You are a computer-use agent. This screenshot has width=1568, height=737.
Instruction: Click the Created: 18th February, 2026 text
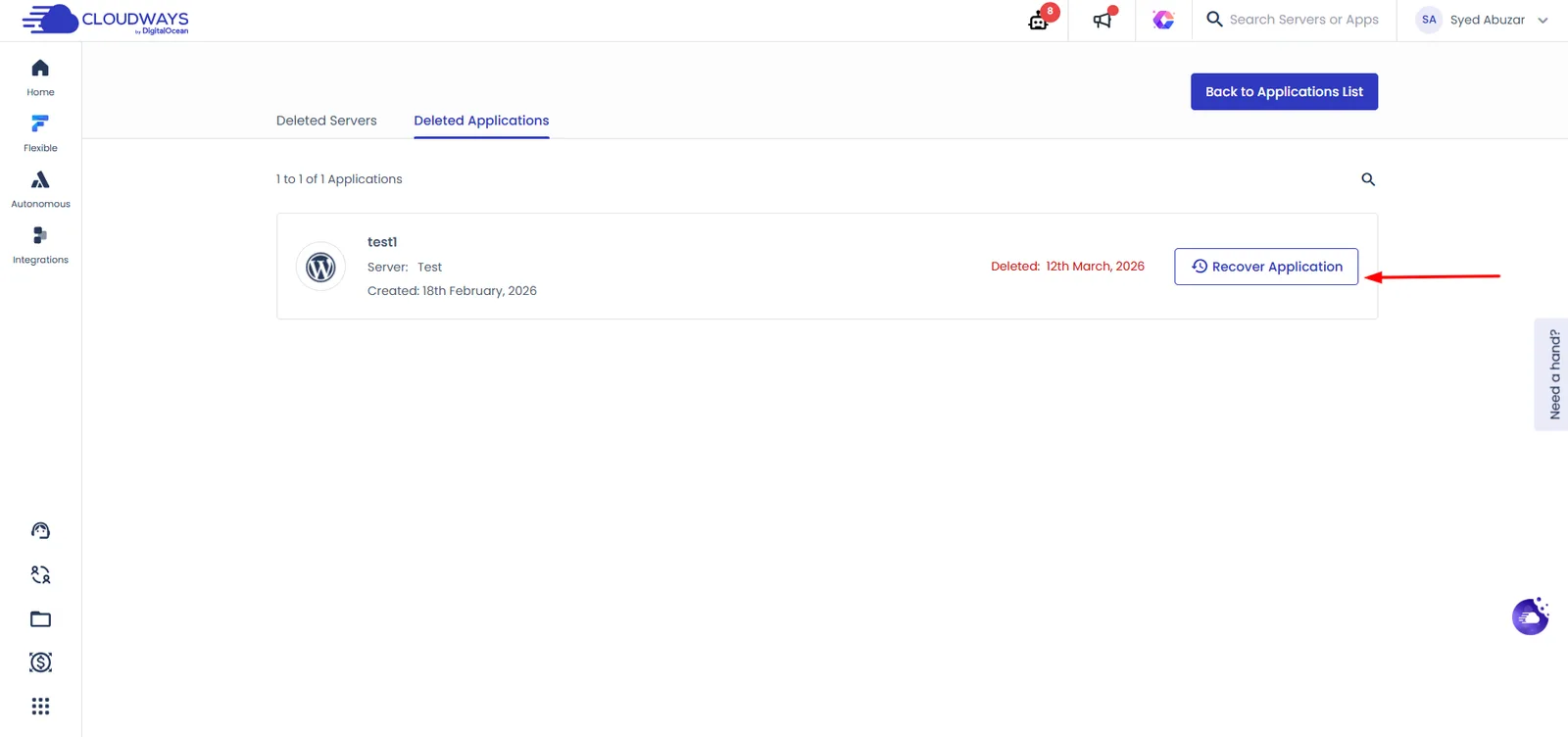(452, 291)
